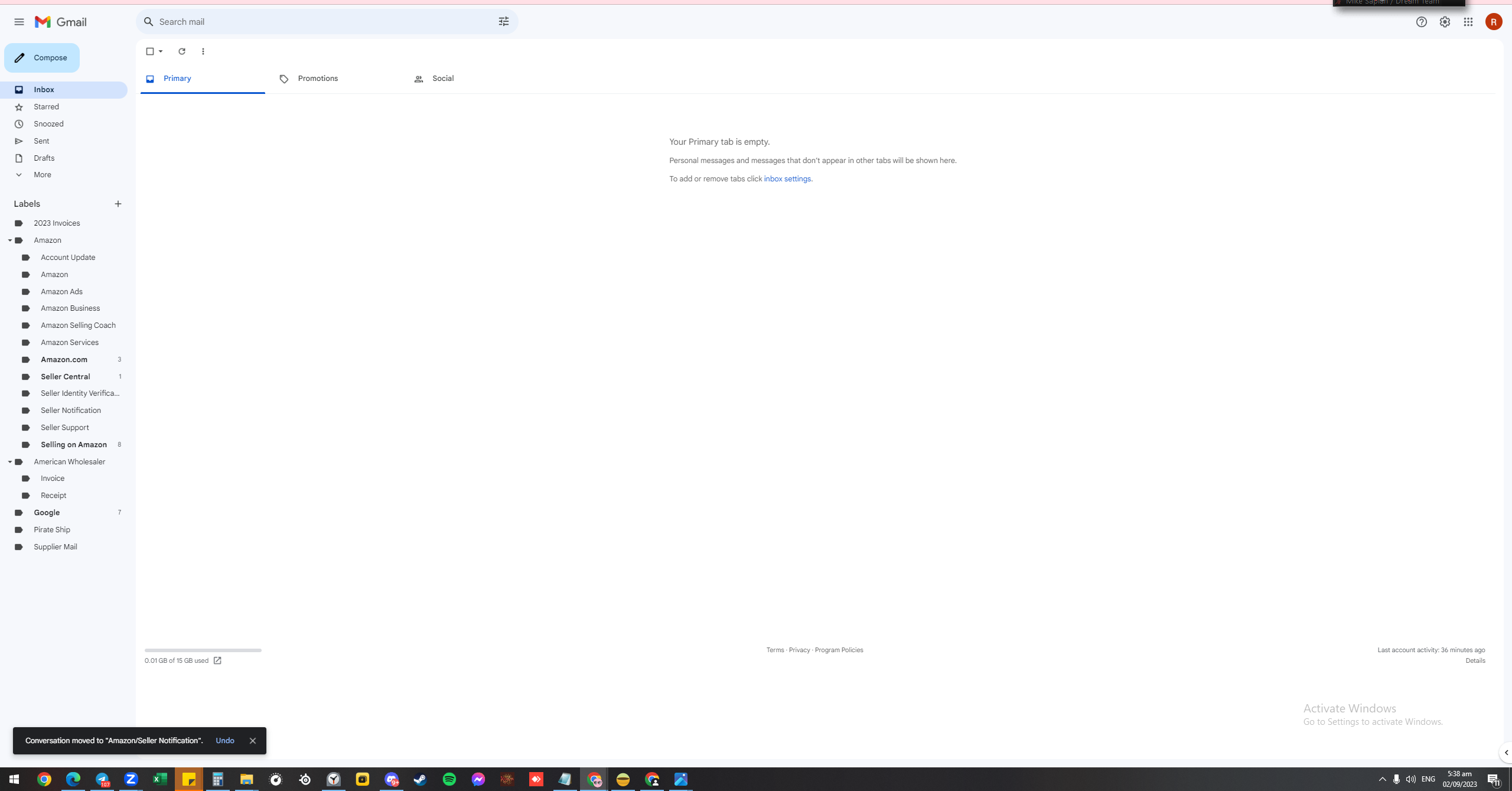This screenshot has height=791, width=1512.
Task: View account activity Details
Action: click(x=1475, y=661)
